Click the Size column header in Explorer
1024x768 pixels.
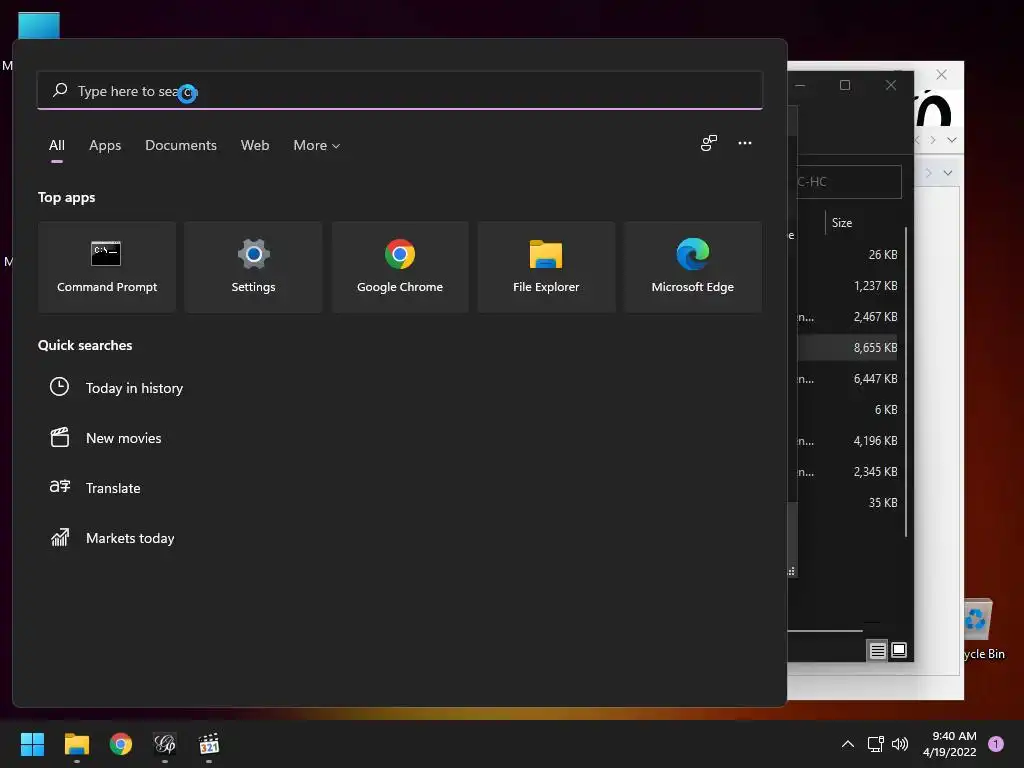pos(842,223)
